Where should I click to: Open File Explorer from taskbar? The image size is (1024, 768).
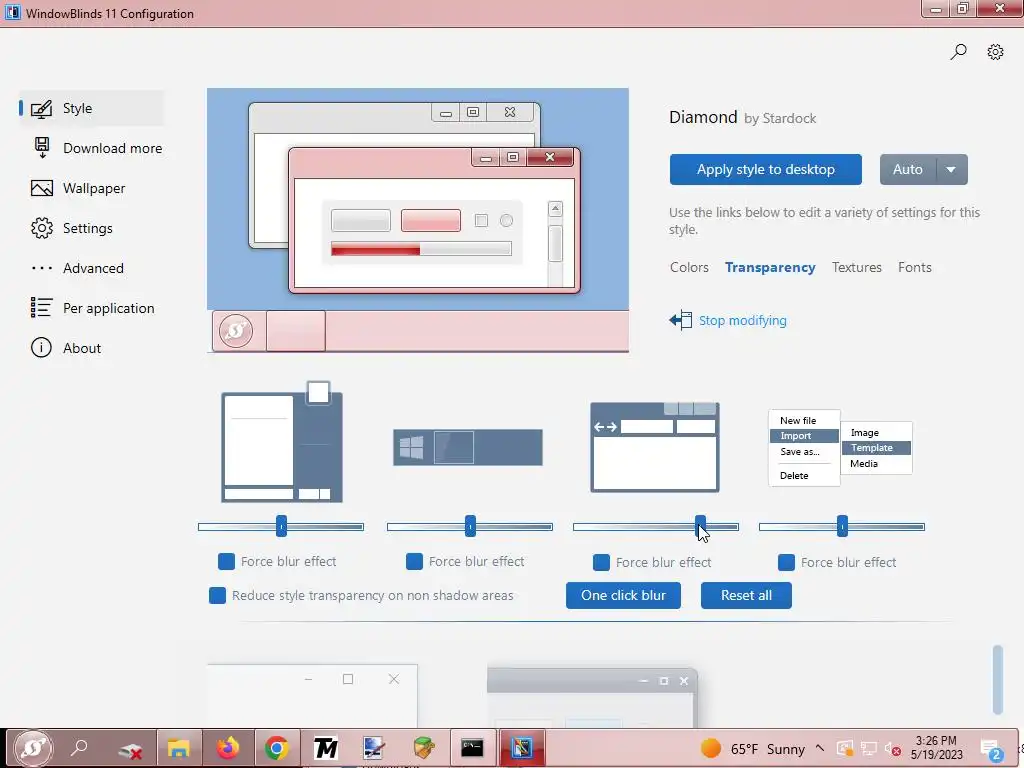(x=178, y=748)
